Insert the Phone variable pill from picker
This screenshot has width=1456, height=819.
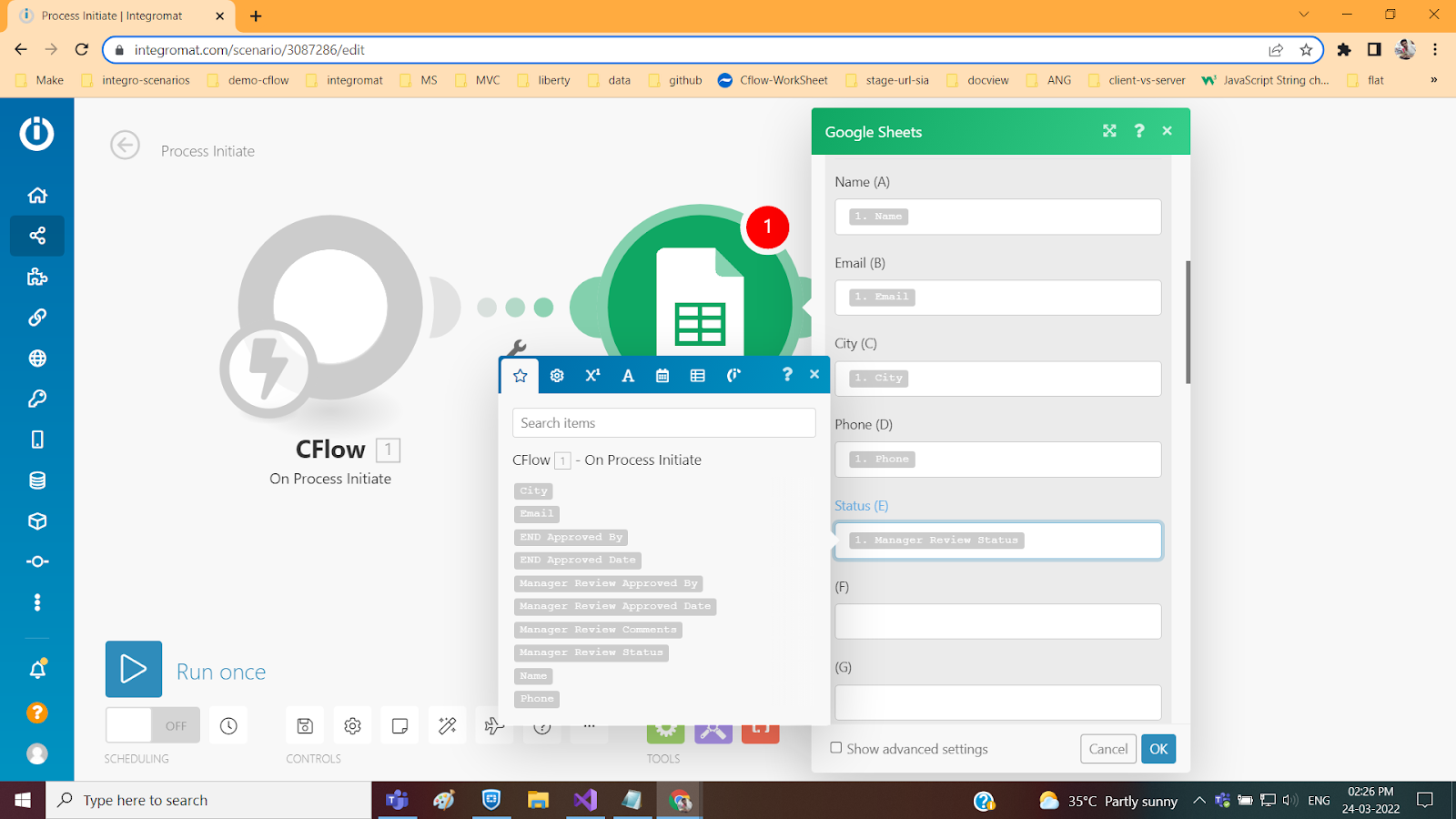click(x=537, y=699)
